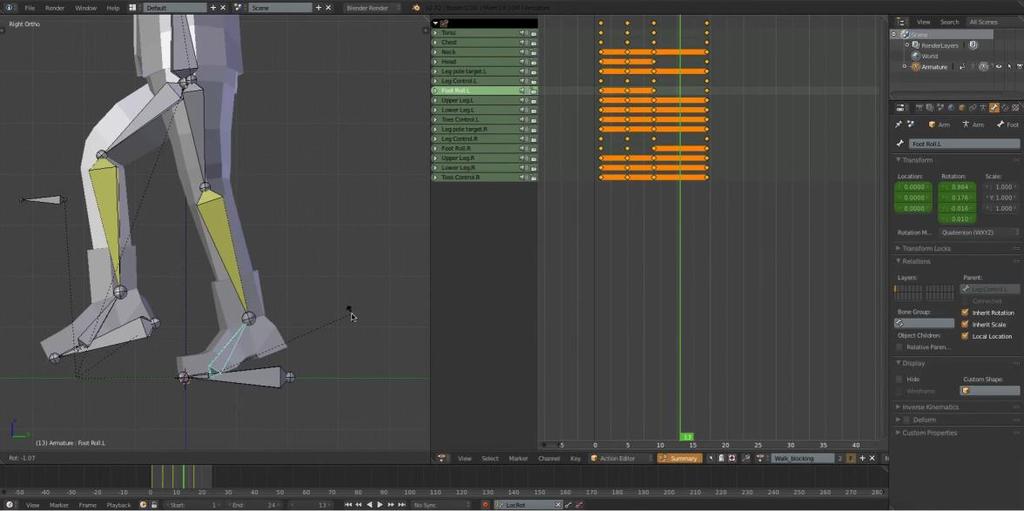Screen dimensions: 1024x511
Task: Click the current frame marker 13 in dope sheet
Action: click(686, 437)
